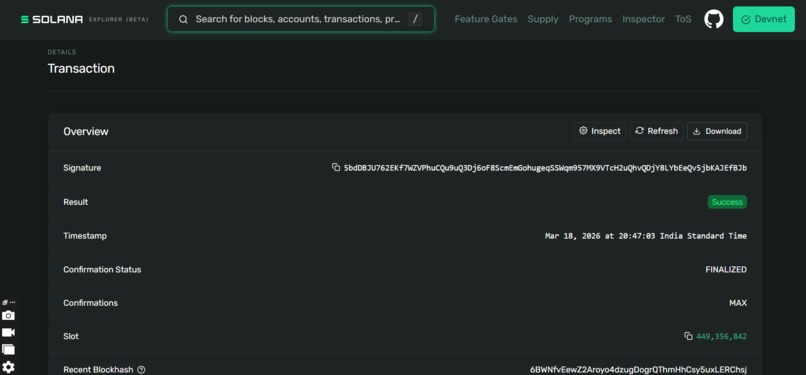Click the timestamp value Mar 18, 2026
The height and width of the screenshot is (375, 806).
click(x=646, y=236)
